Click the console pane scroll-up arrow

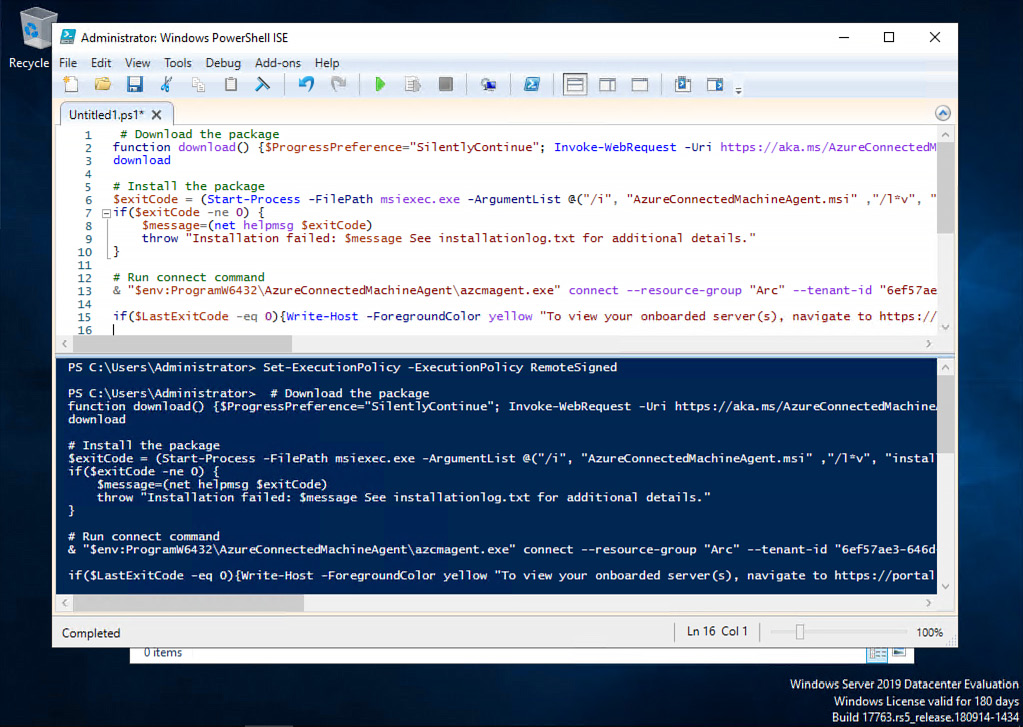(945, 367)
